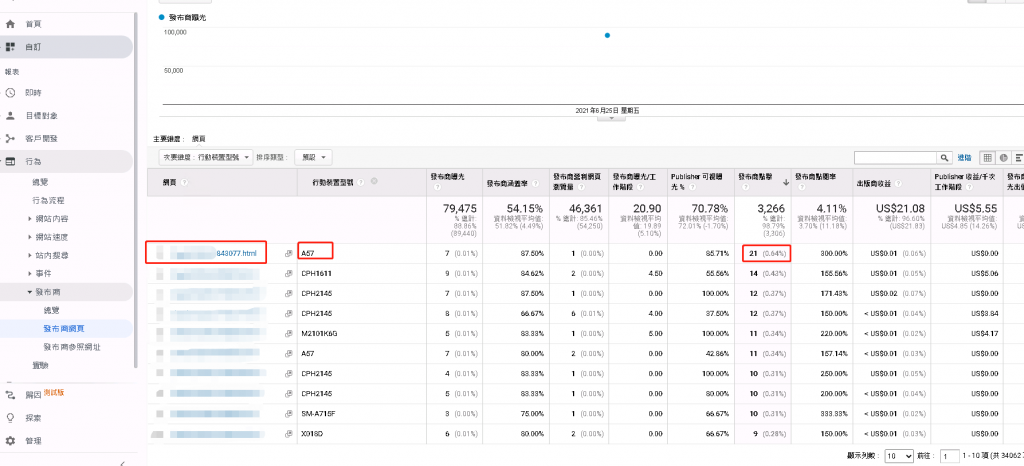The image size is (1024, 466).
Task: Click the blue data point on chart
Action: click(x=607, y=35)
